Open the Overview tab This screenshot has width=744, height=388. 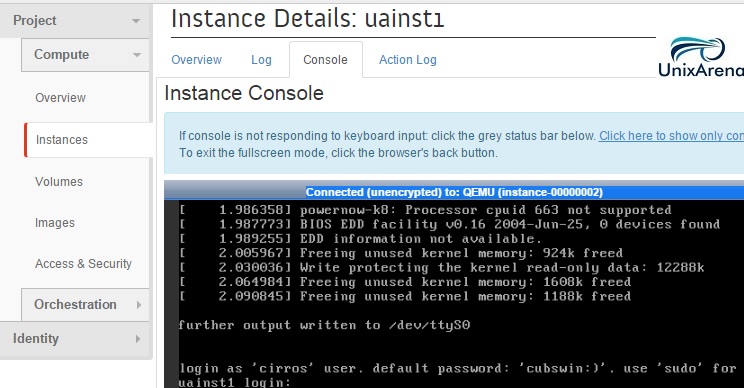[196, 60]
